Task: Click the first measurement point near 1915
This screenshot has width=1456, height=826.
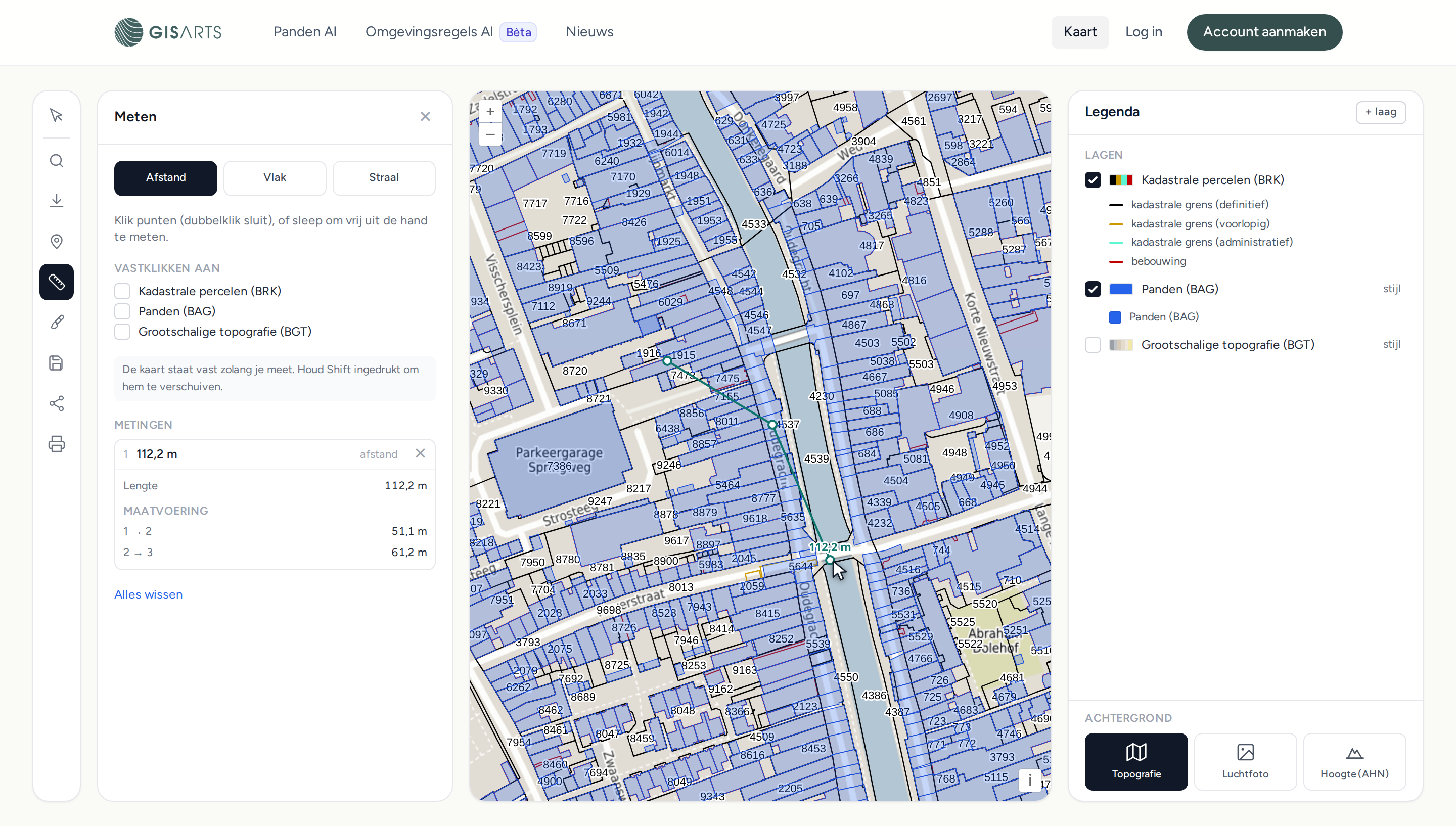Action: click(x=668, y=361)
